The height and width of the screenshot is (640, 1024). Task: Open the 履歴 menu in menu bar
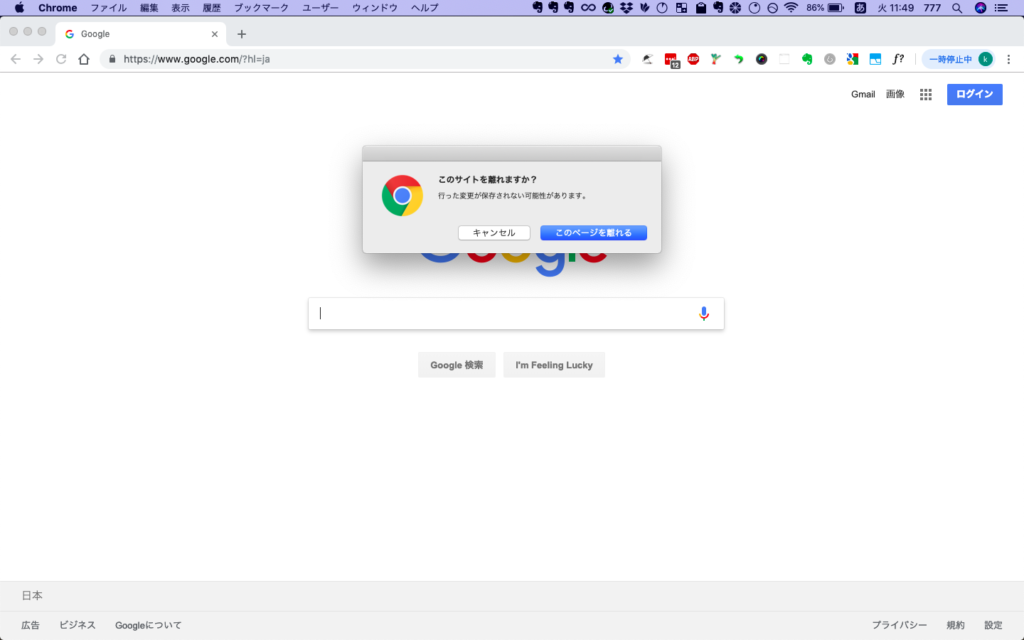tap(211, 8)
